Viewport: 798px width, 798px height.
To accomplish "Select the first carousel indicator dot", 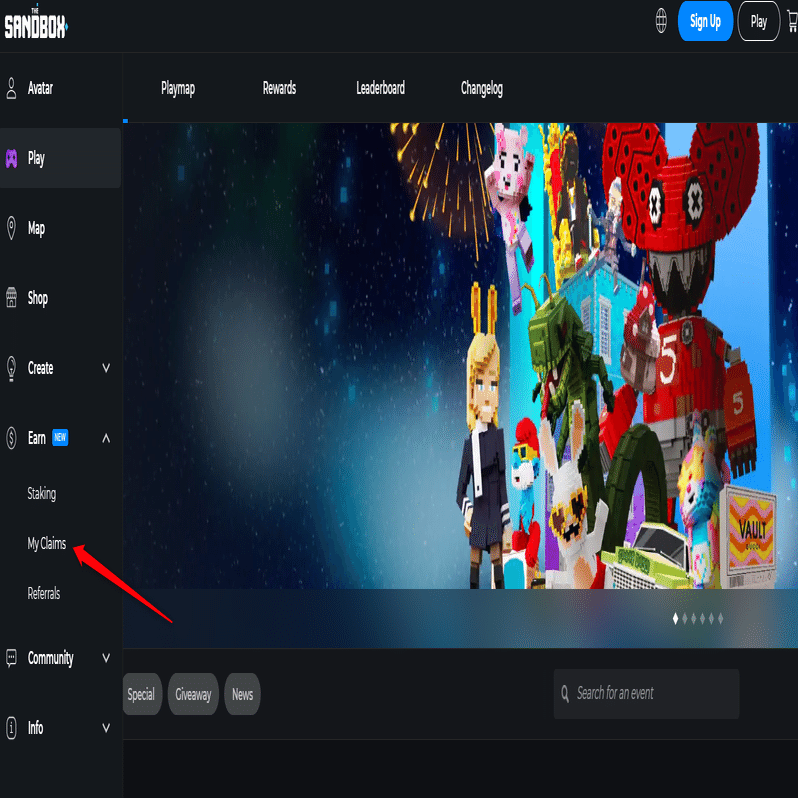I will point(675,618).
